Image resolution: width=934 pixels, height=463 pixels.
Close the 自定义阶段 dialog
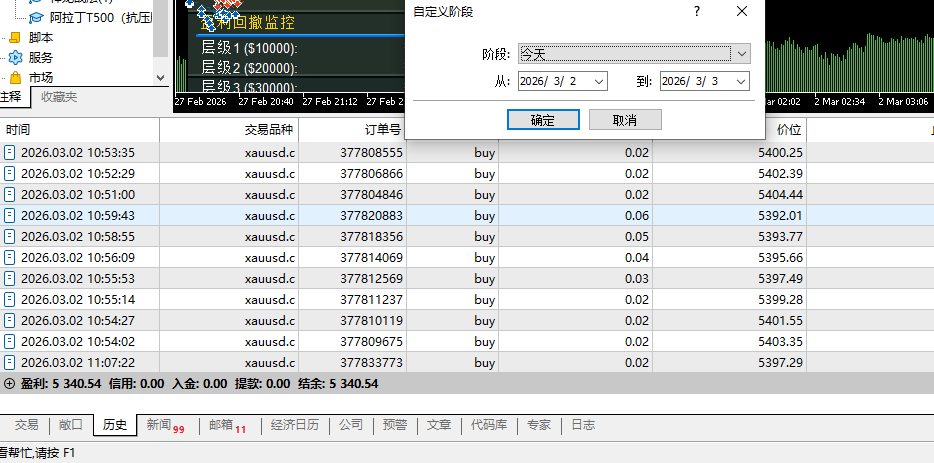click(x=742, y=11)
